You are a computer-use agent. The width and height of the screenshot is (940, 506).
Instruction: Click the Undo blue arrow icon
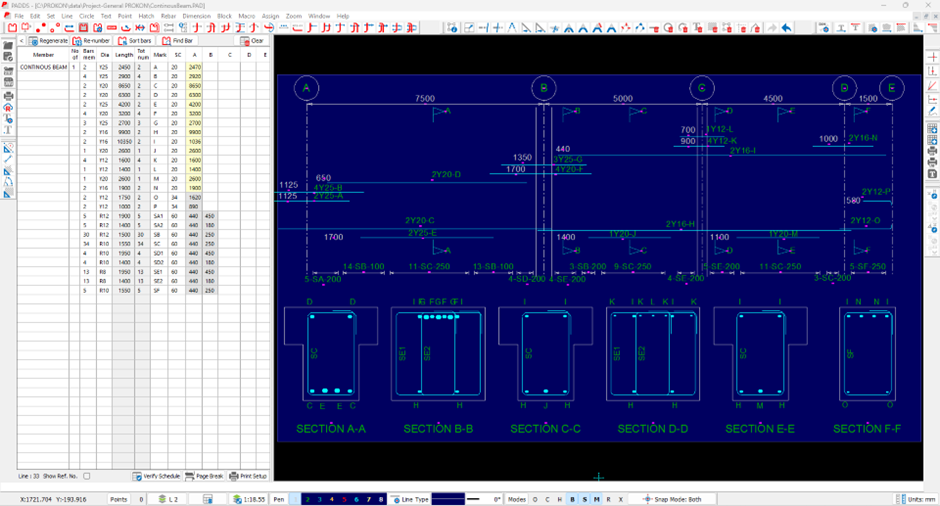click(x=786, y=28)
